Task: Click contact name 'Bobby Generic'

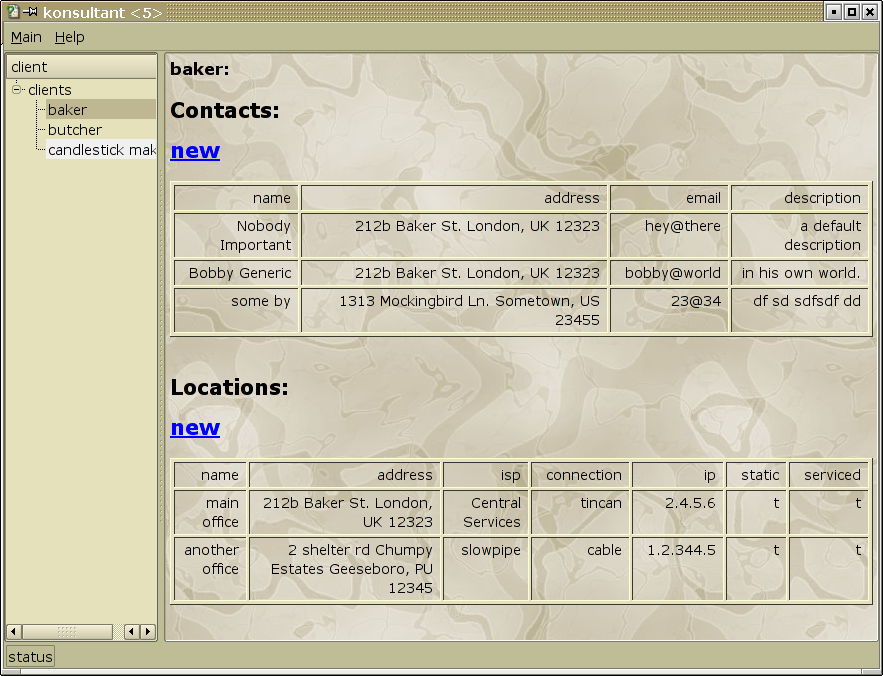Action: pos(240,273)
